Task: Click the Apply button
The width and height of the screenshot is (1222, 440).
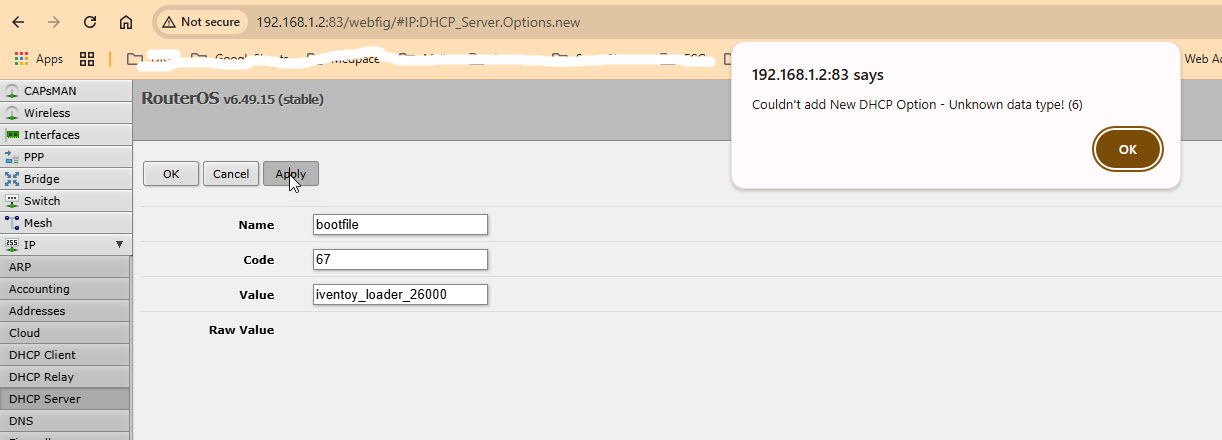Action: [291, 174]
